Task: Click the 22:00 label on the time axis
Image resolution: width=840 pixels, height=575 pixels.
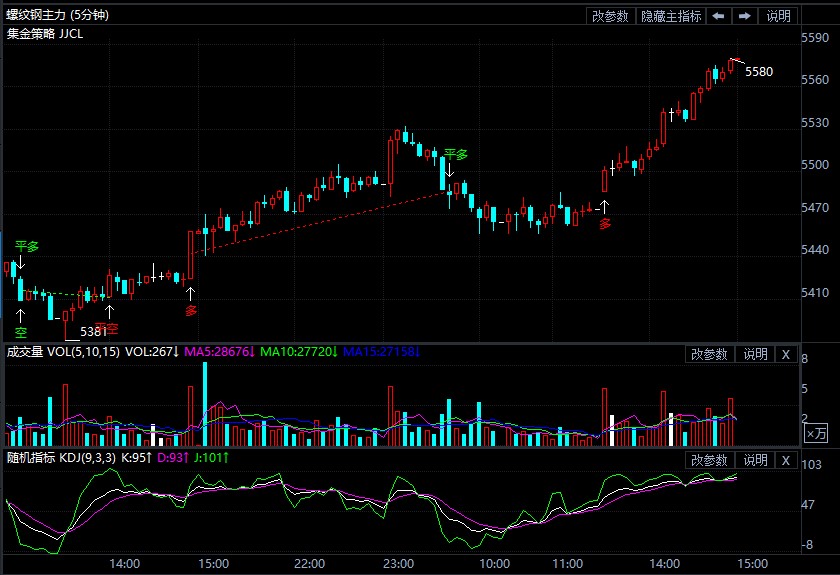Action: click(x=309, y=564)
